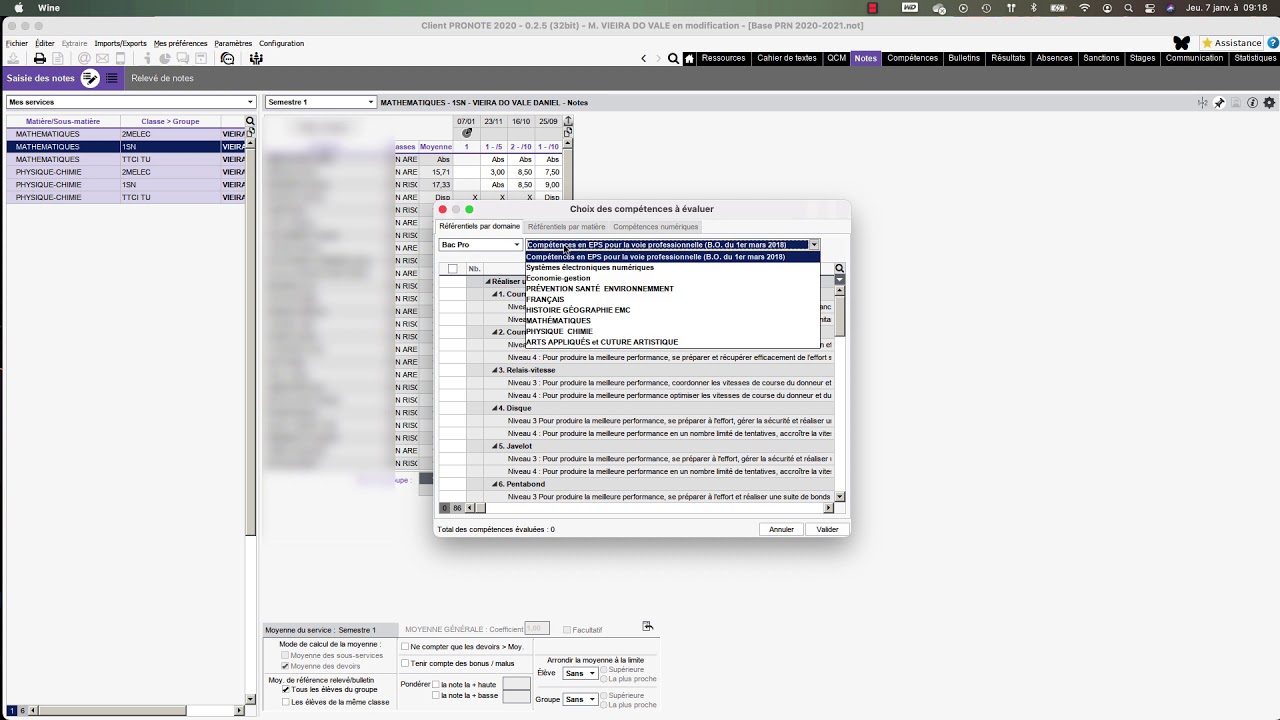Enable Ne compter que les devoirs > Moy.

405,647
